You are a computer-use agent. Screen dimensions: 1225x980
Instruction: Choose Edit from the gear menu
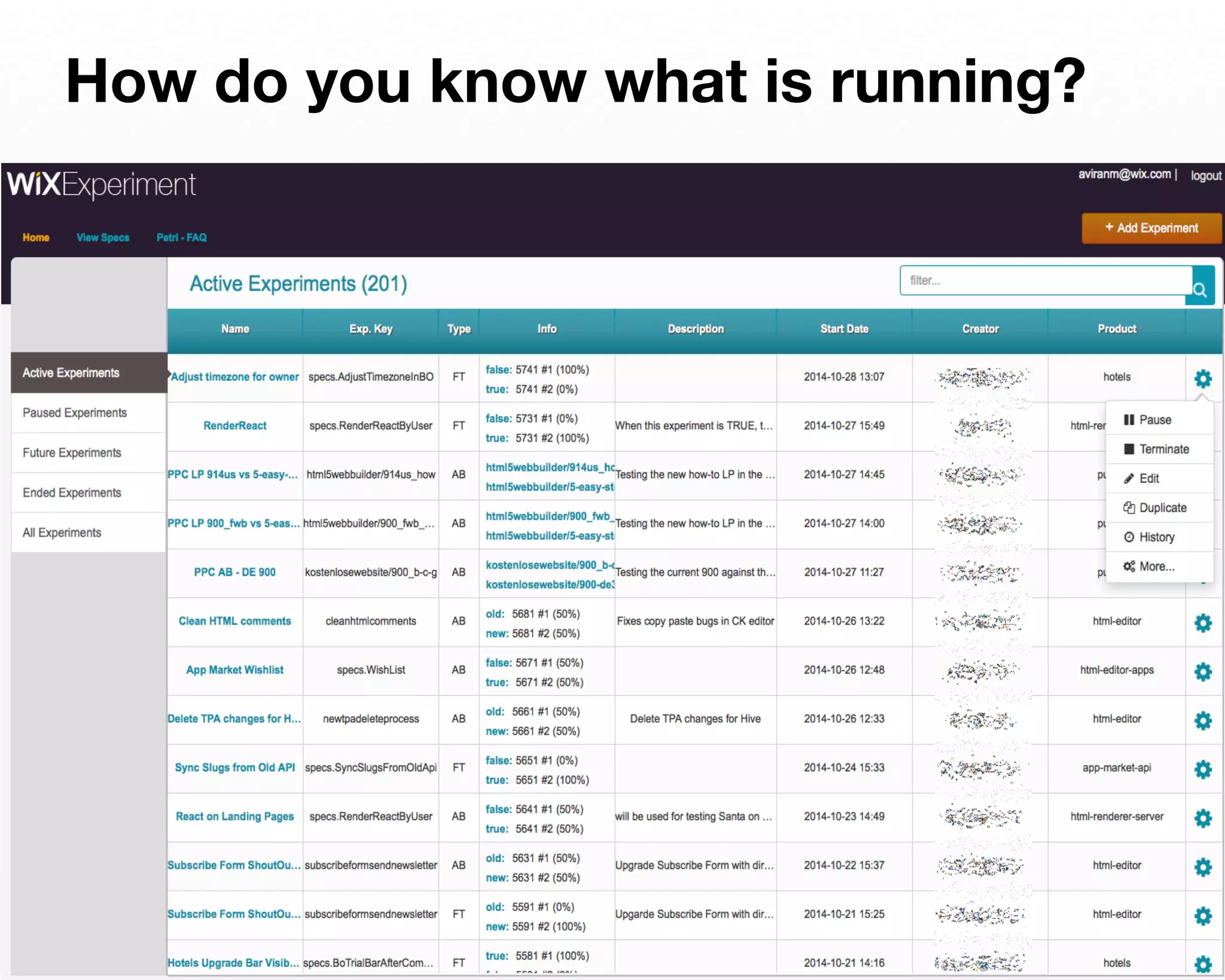click(1159, 478)
